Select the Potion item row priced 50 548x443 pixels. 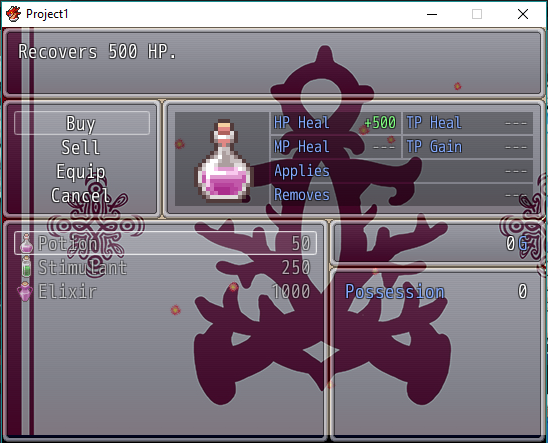click(x=165, y=243)
